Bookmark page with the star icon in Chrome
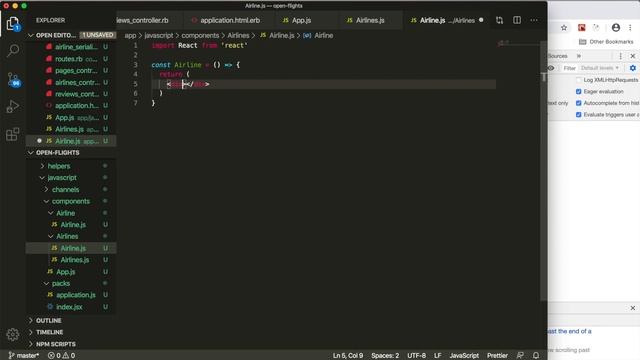 point(564,28)
